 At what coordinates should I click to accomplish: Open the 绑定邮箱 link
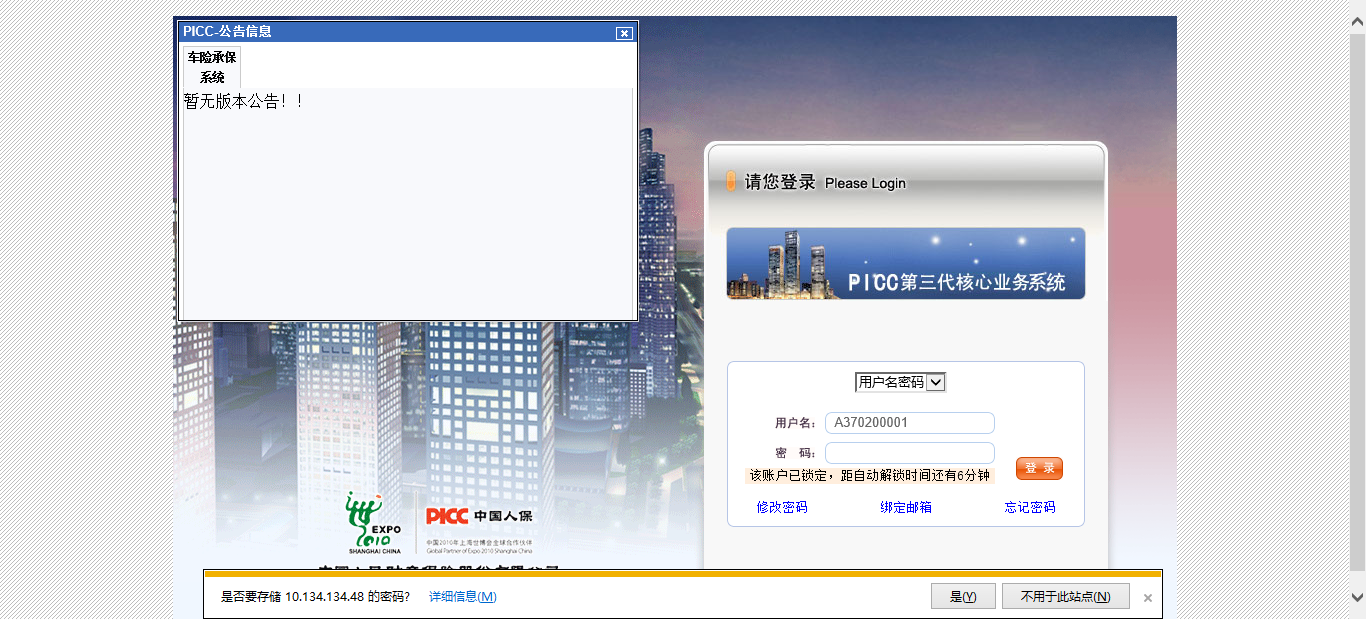pyautogui.click(x=906, y=507)
